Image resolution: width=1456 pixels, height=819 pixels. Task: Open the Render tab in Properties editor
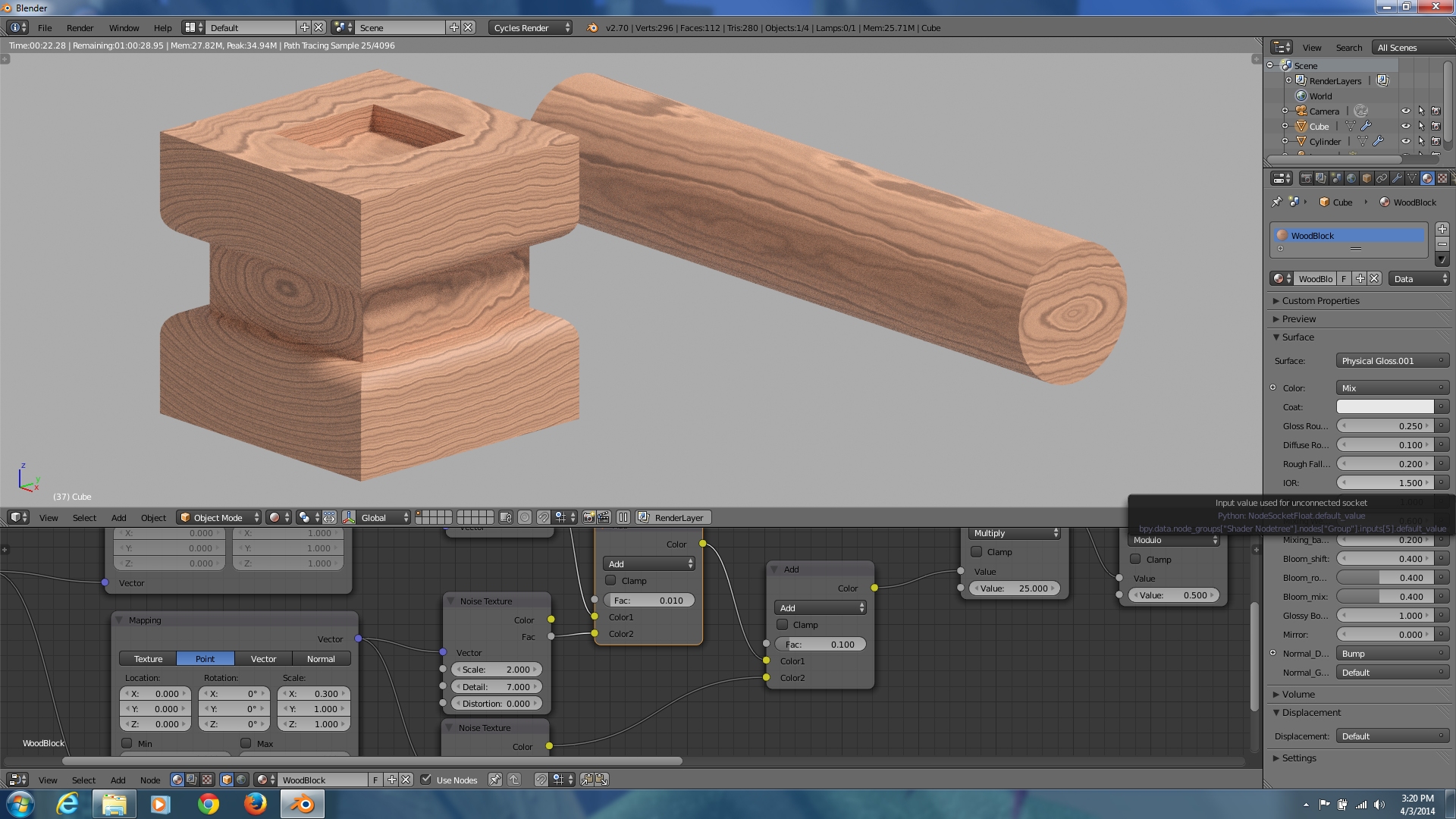pyautogui.click(x=1306, y=178)
